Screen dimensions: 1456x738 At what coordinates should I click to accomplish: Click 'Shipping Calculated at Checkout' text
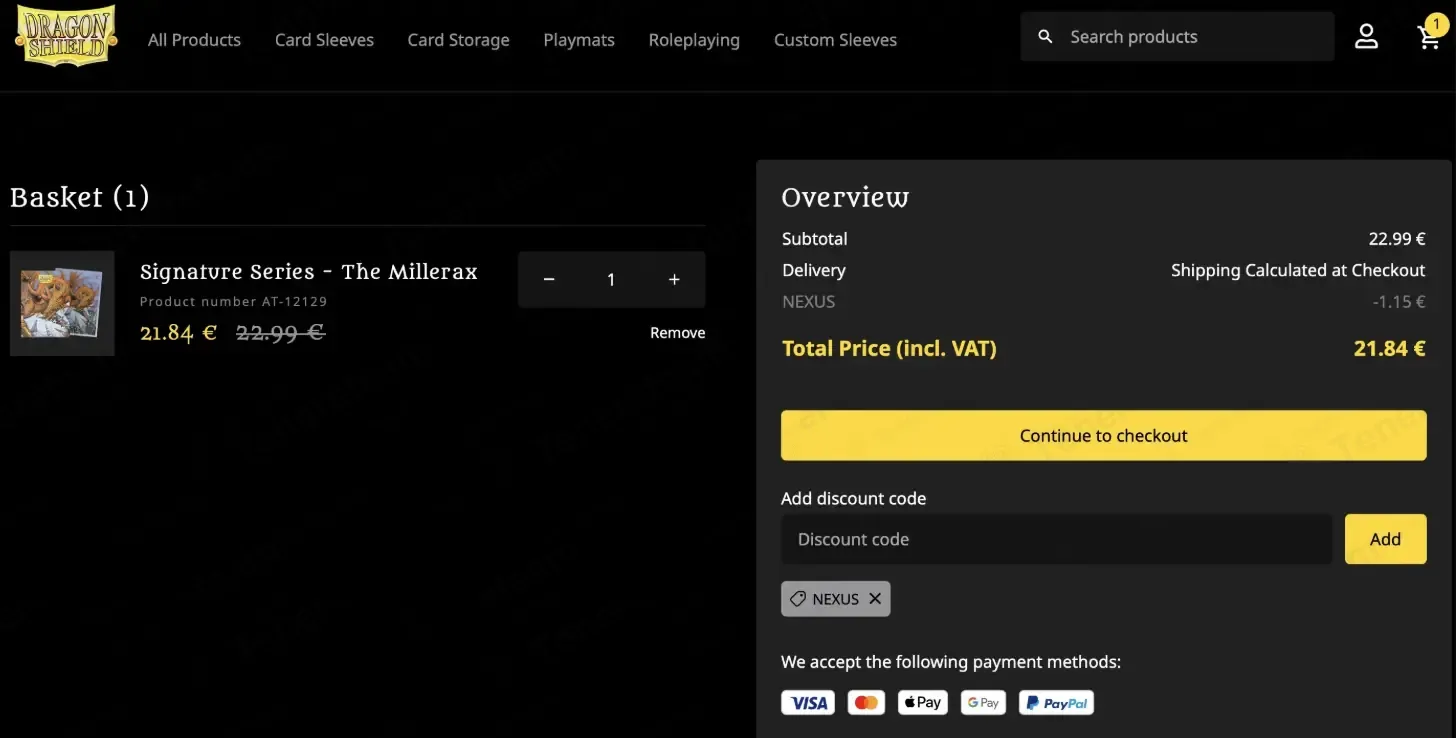pyautogui.click(x=1298, y=270)
